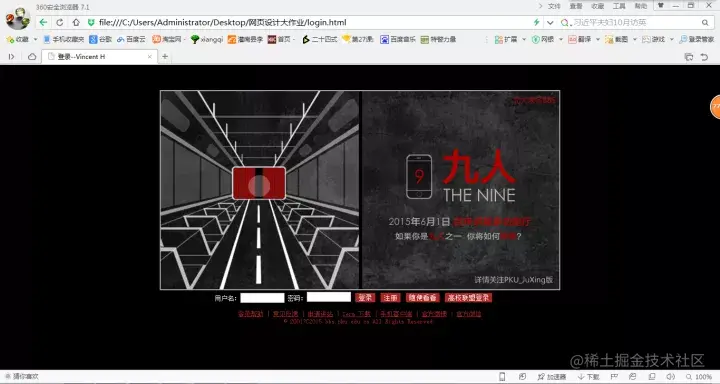The width and height of the screenshot is (720, 384).
Task: Click the 加速器 accelerator status item
Action: pos(551,377)
